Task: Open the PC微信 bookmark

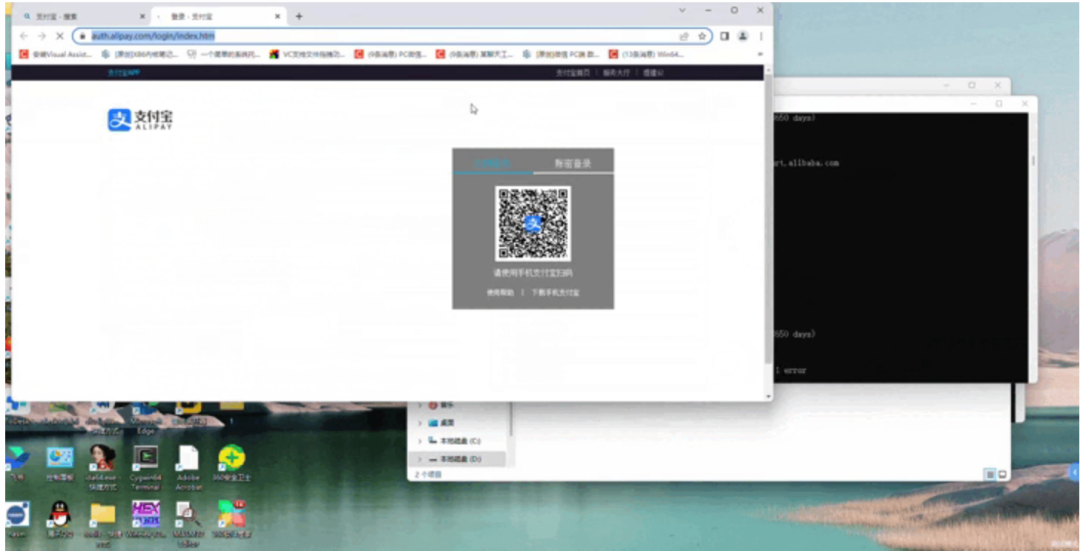Action: coord(391,54)
